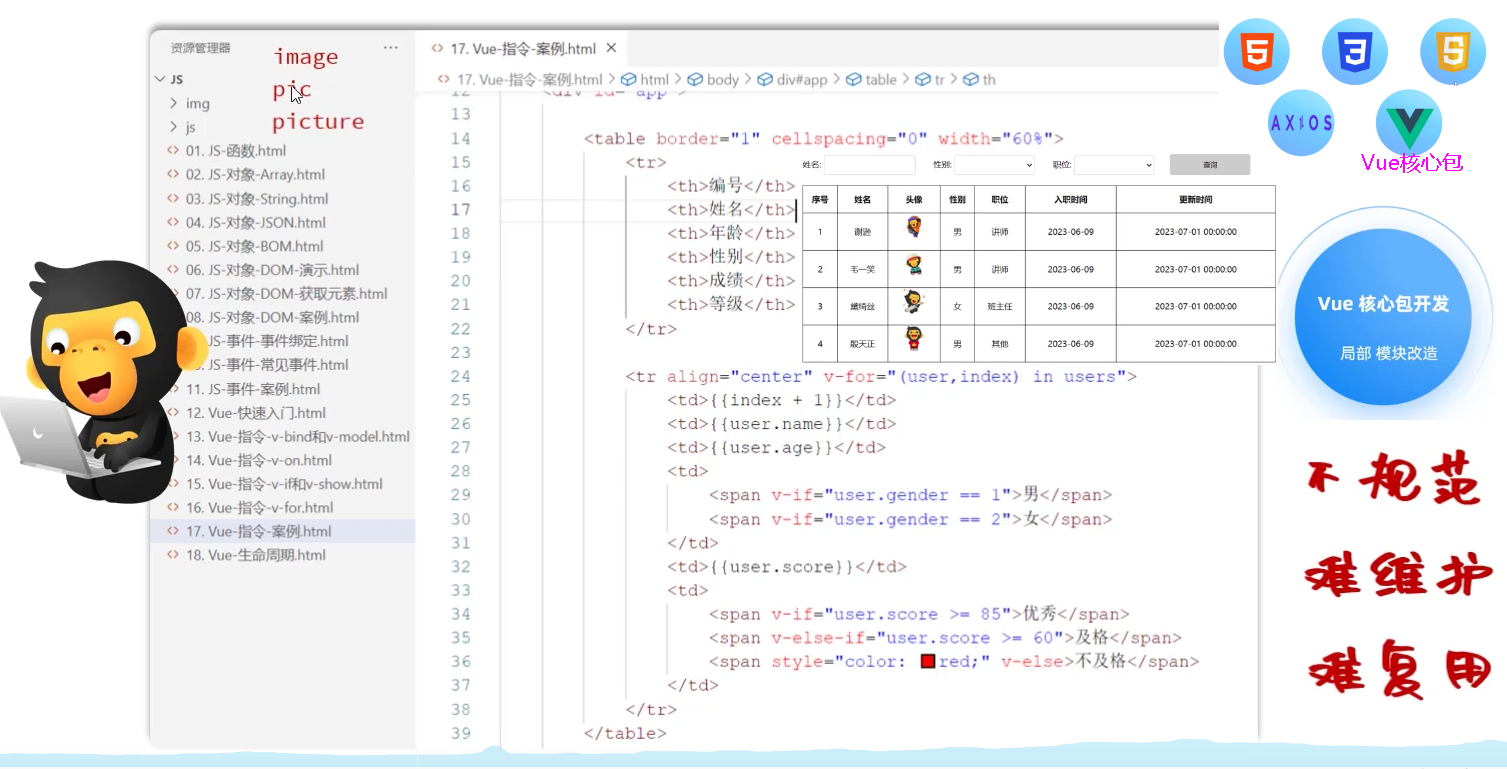
Task: Open the 职位 dropdown
Action: (x=1114, y=165)
